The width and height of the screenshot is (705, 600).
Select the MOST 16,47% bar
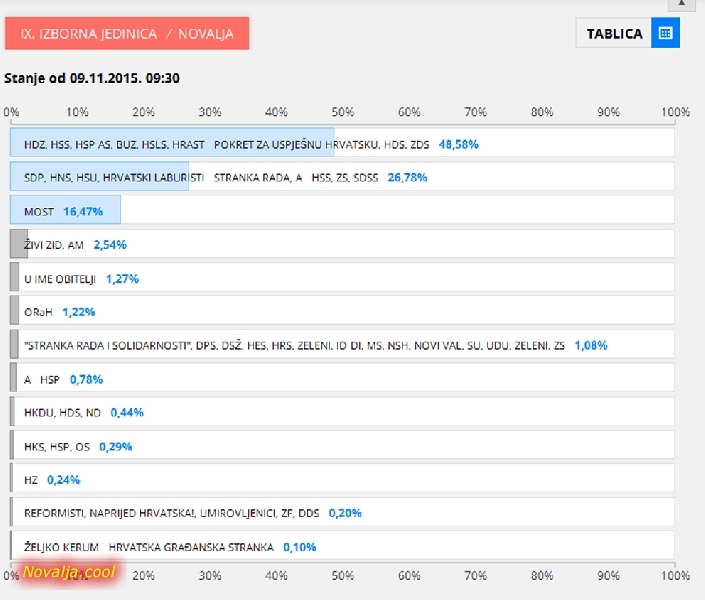[x=342, y=210]
